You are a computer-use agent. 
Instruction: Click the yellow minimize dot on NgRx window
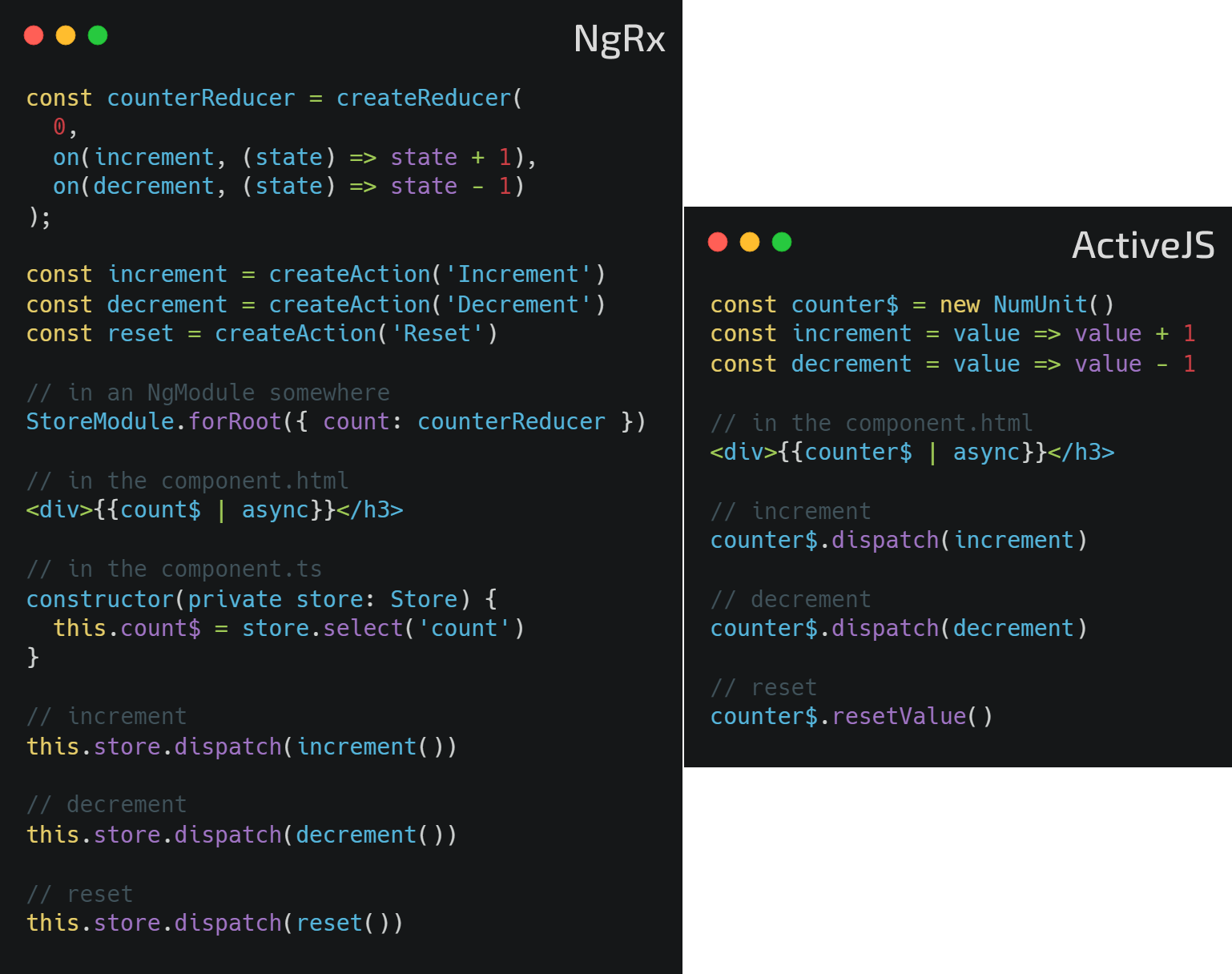pyautogui.click(x=65, y=35)
